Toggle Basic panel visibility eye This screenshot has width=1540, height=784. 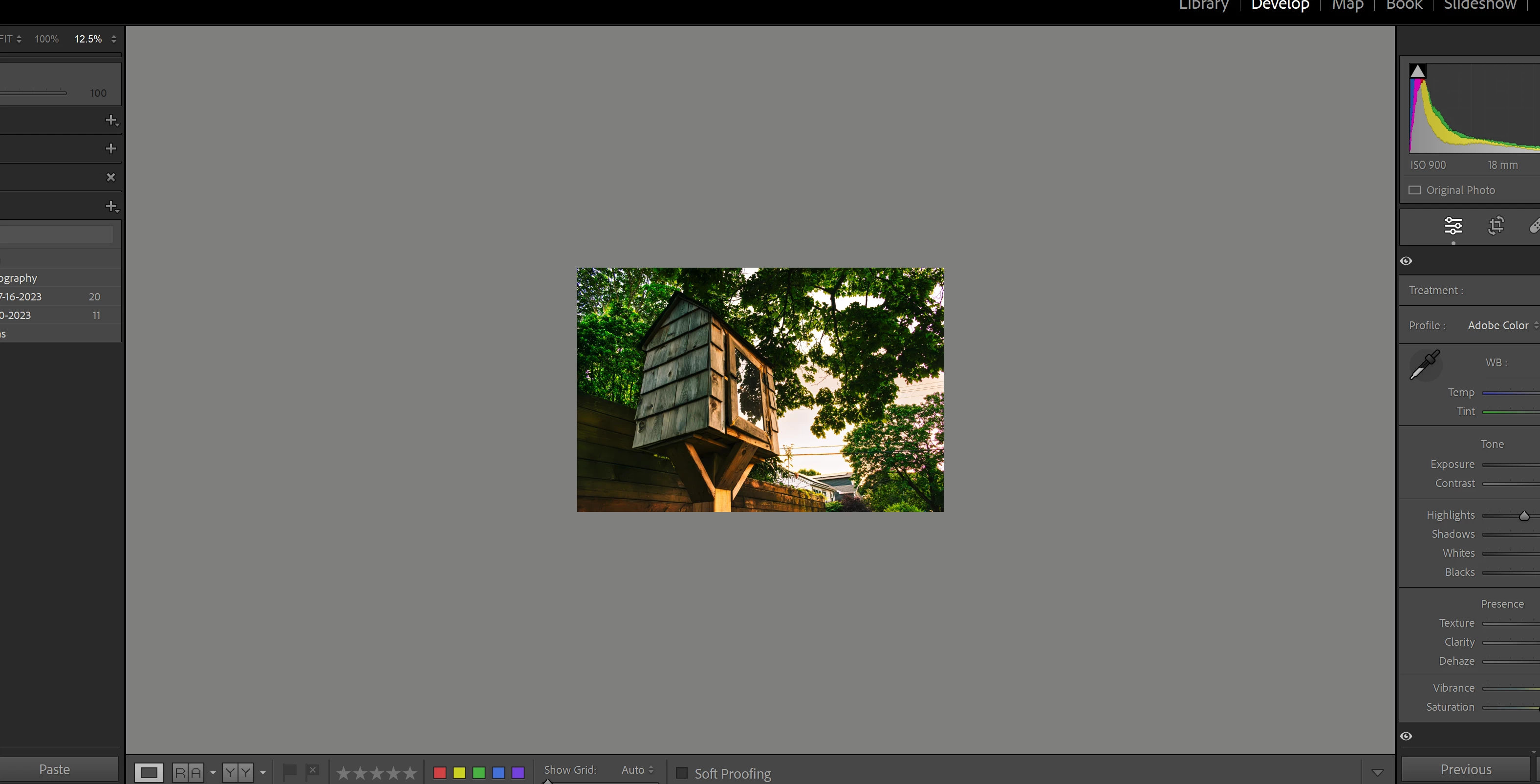coord(1406,260)
